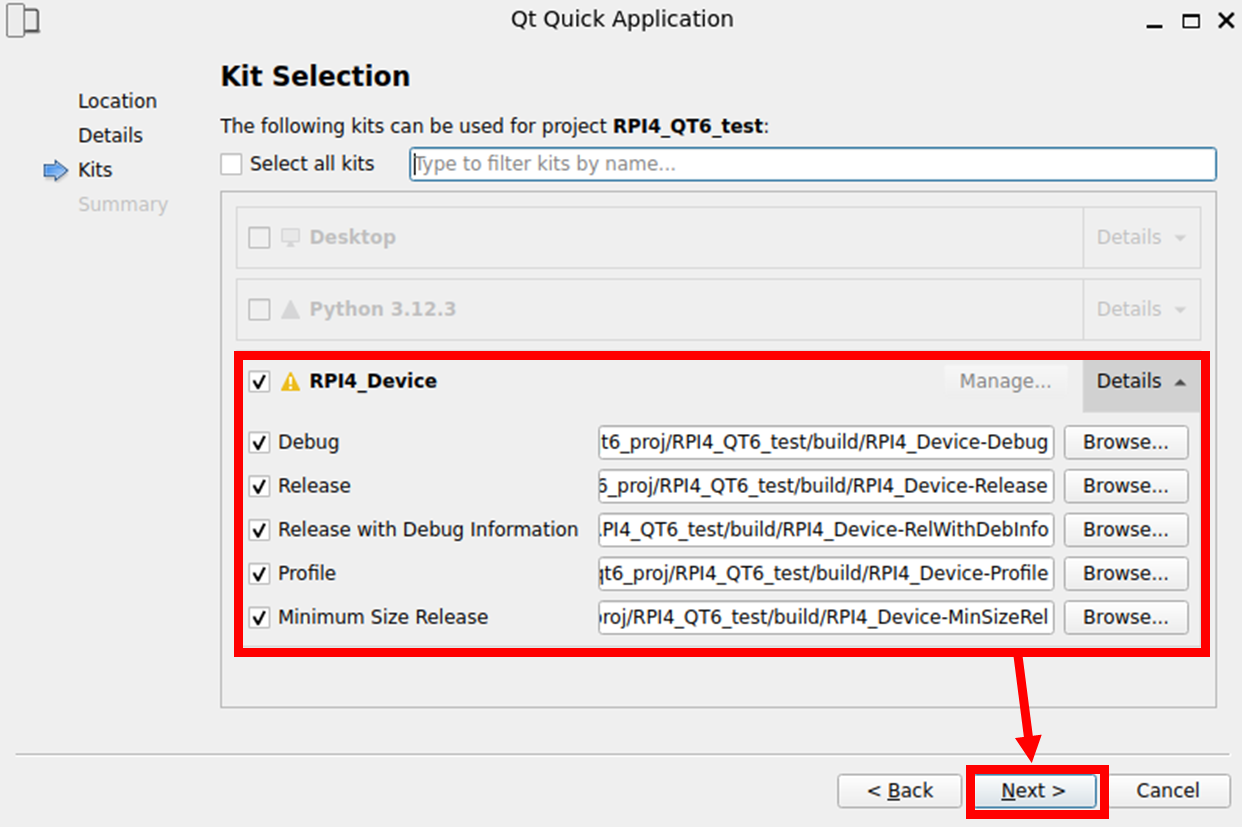Screen dimensions: 1242x827
Task: Click the RPI4_Device yellow warning icon
Action: [290, 381]
